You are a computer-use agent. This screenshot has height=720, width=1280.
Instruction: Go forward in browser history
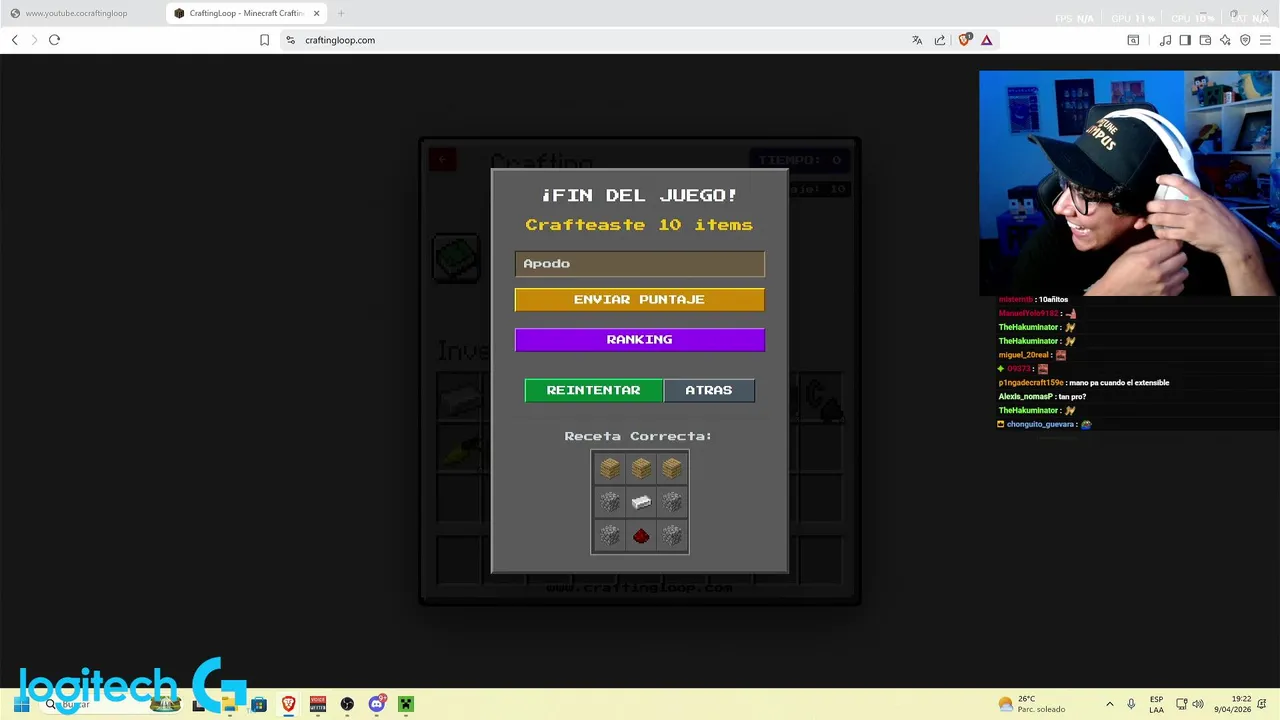(x=34, y=40)
